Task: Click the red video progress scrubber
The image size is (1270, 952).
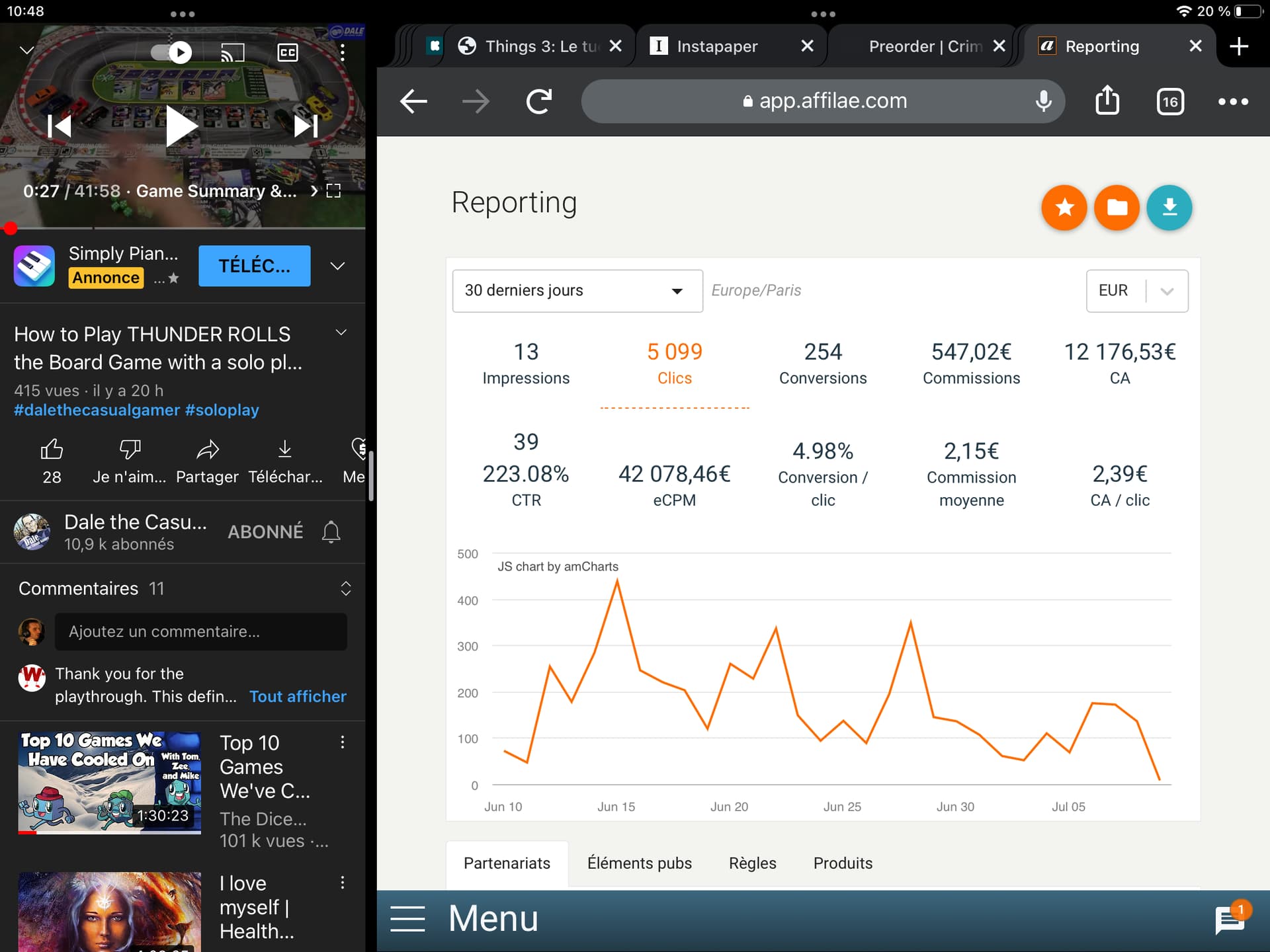Action: coord(10,229)
